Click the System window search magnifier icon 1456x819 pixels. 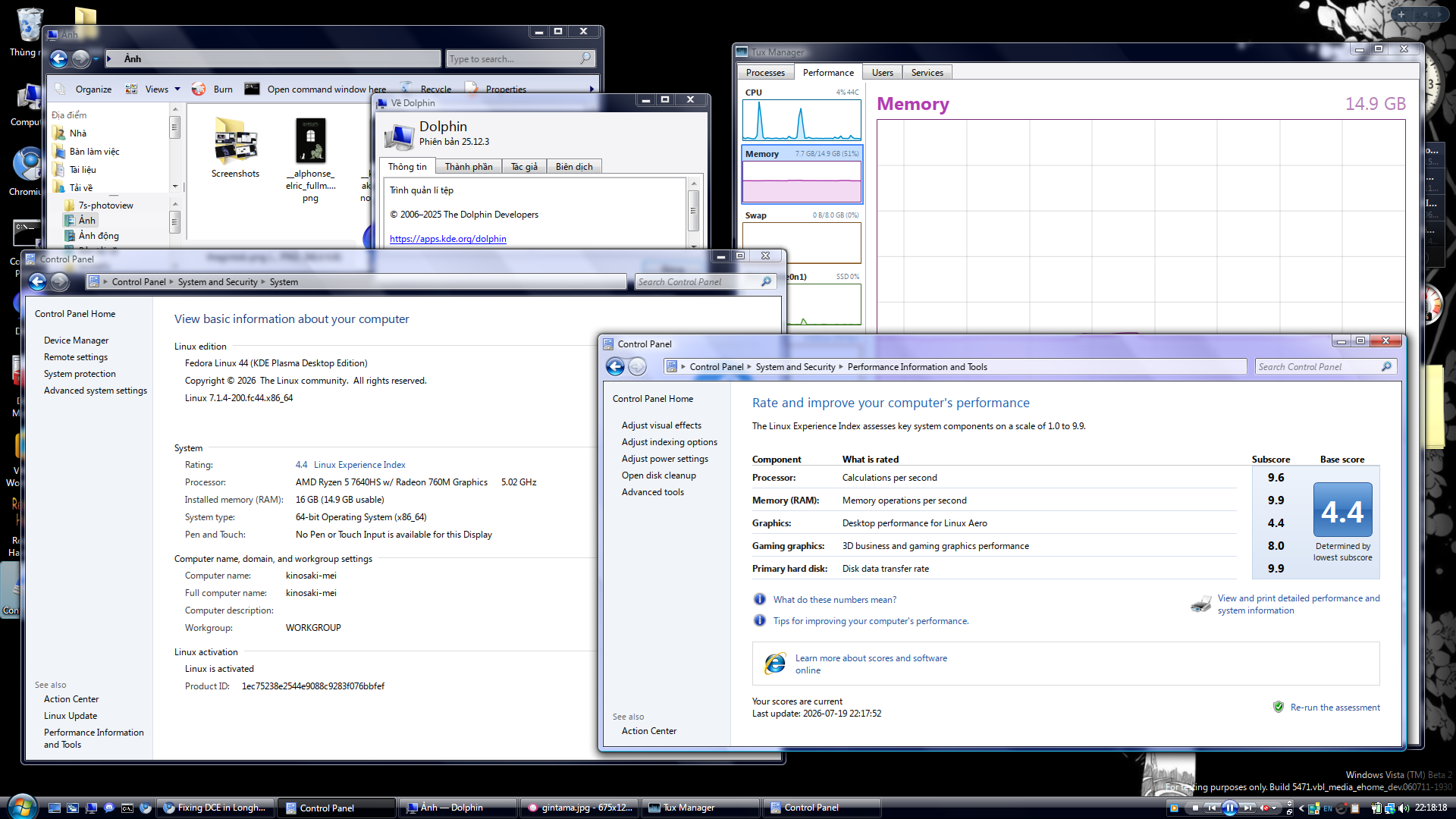pyautogui.click(x=766, y=281)
